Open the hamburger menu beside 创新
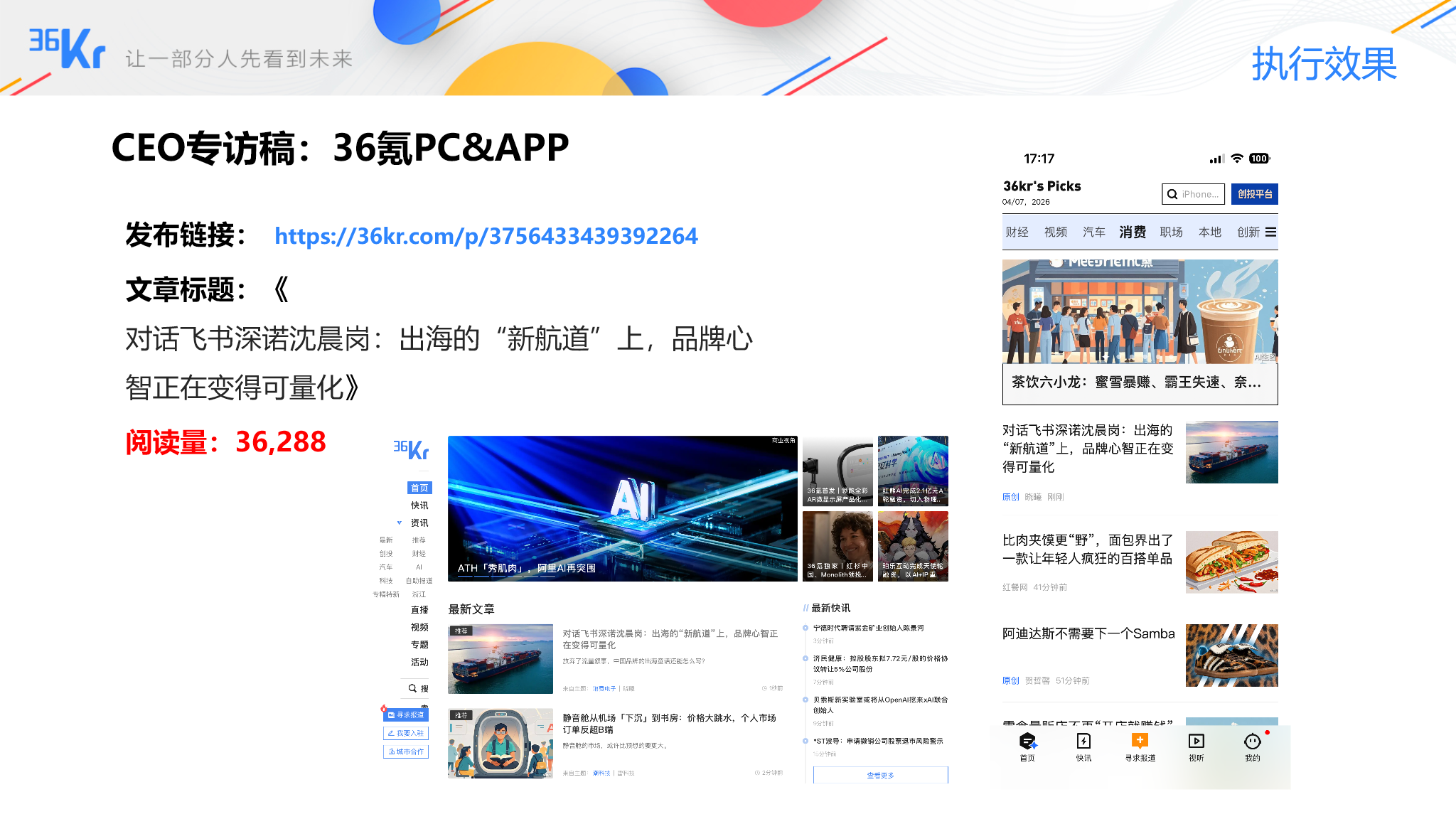Screen dimensions: 1456x819 tap(1270, 232)
